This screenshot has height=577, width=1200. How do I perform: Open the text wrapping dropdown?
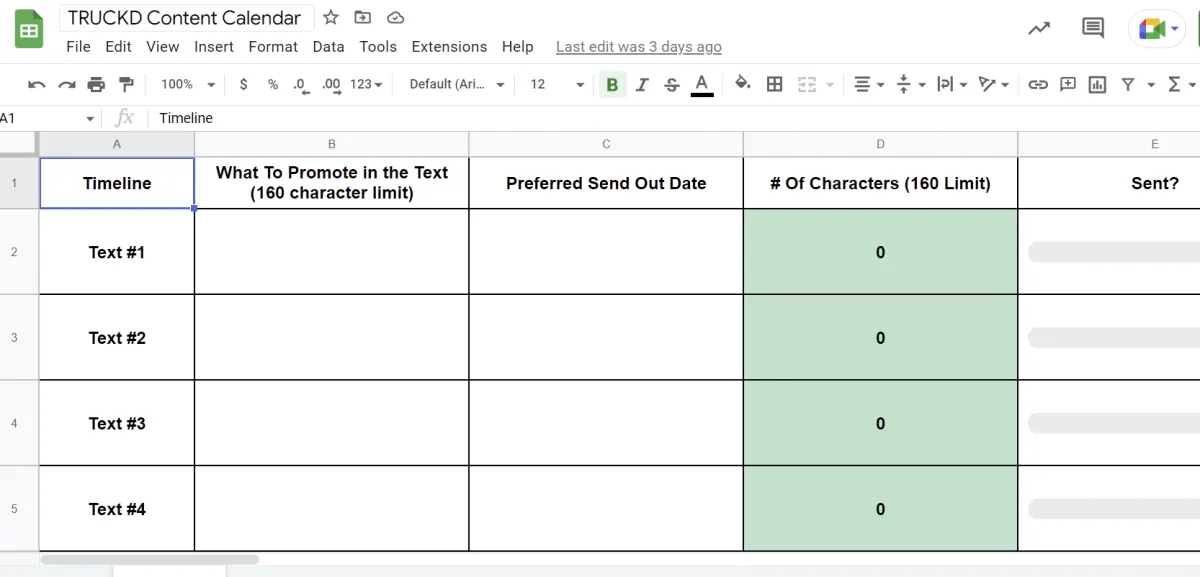click(952, 84)
